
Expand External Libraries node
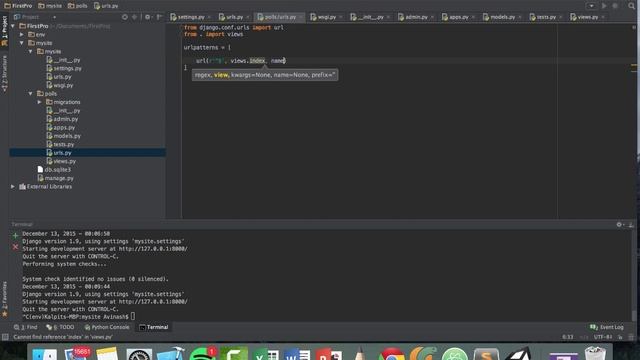click(x=13, y=187)
